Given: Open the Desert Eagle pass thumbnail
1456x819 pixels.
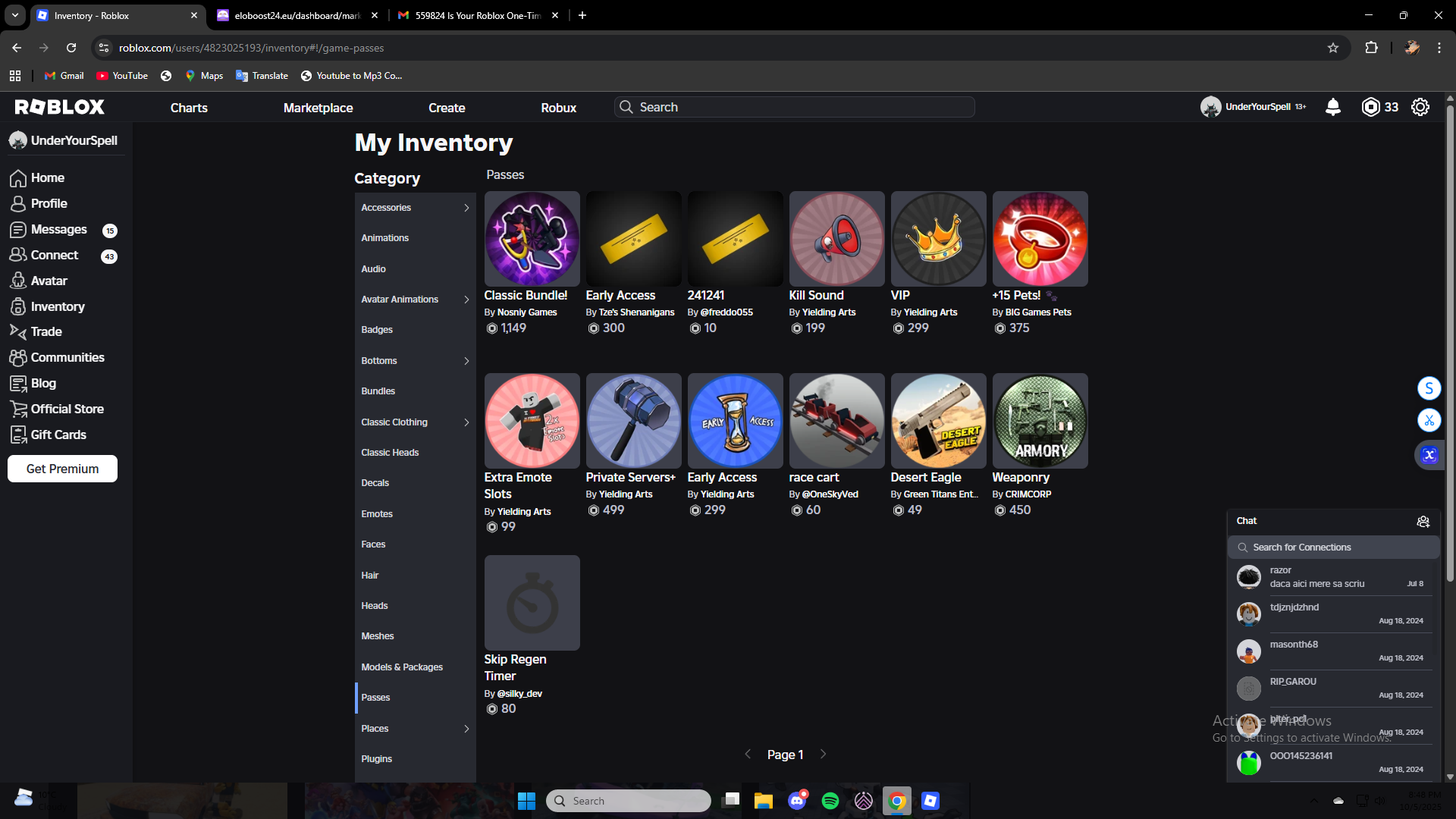Looking at the screenshot, I should (938, 421).
